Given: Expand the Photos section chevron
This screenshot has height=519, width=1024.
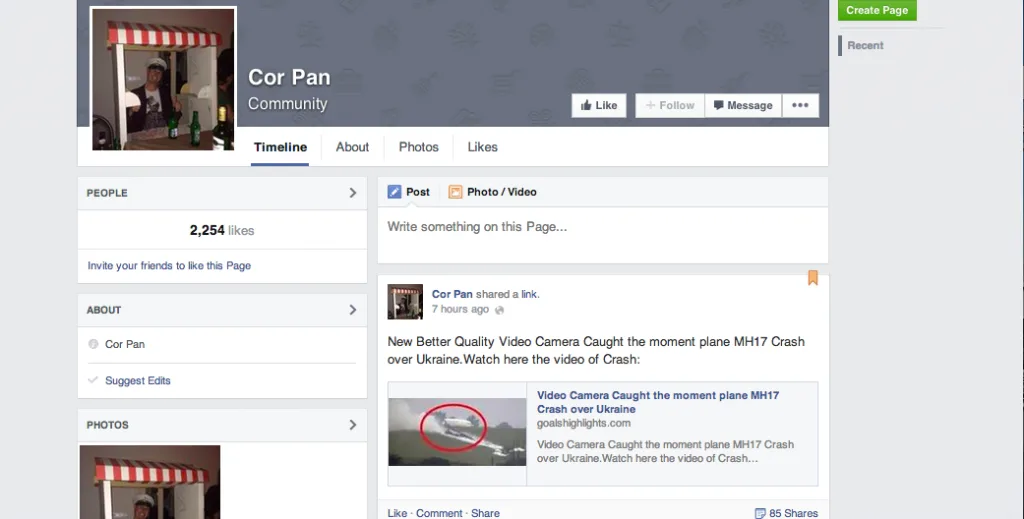Looking at the screenshot, I should (x=352, y=425).
